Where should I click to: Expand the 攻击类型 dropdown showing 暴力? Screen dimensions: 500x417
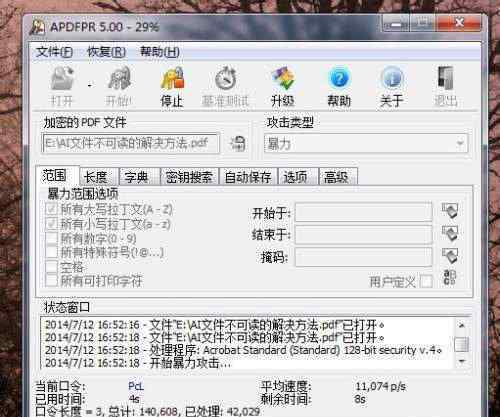(x=461, y=144)
